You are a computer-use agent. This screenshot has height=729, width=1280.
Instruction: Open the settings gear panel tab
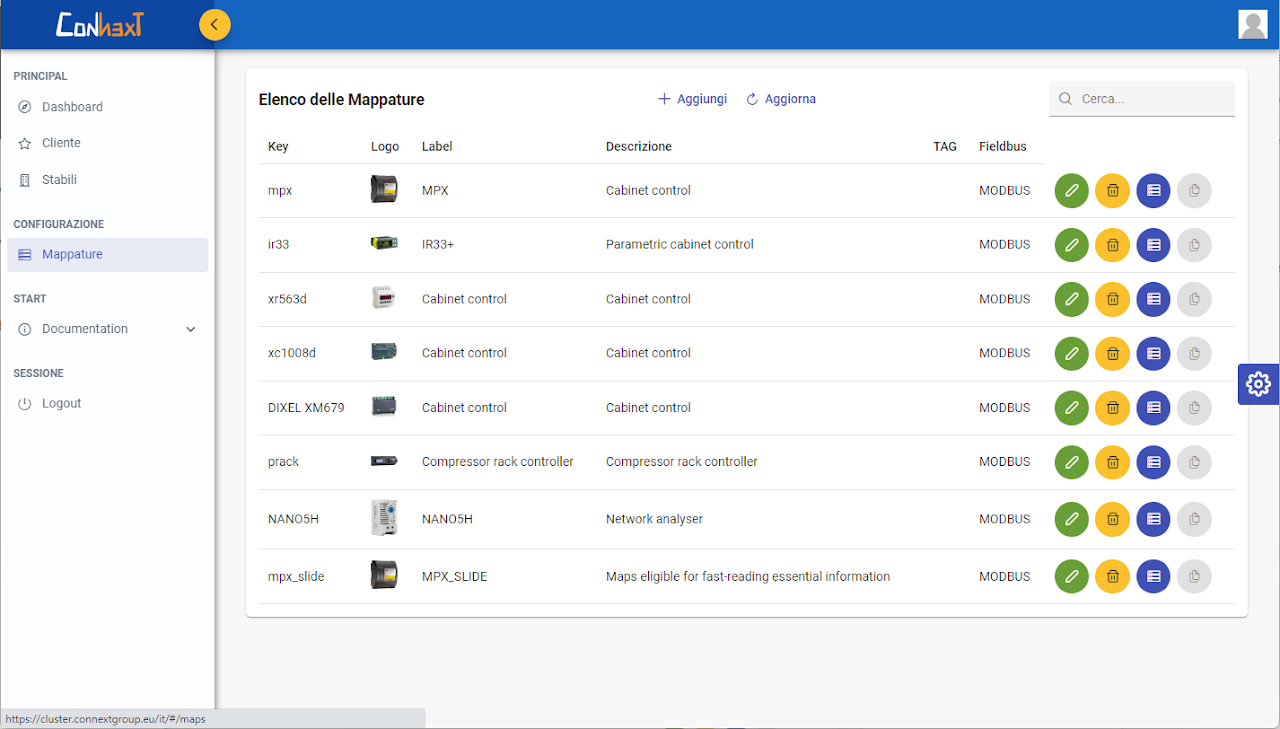click(1258, 384)
